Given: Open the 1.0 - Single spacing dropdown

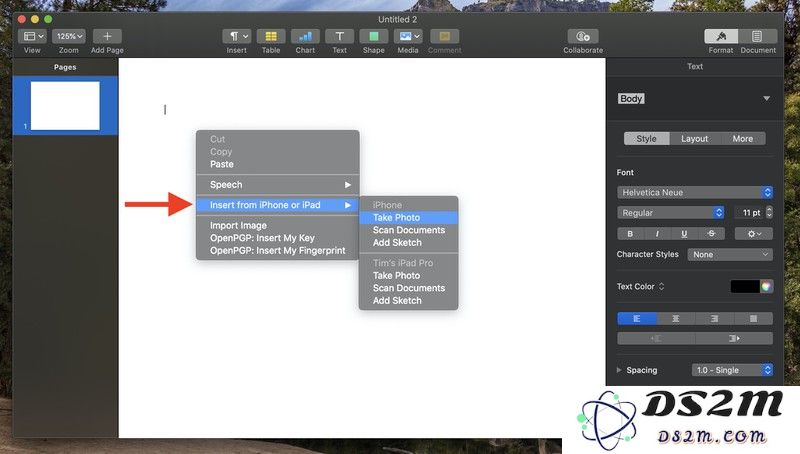Looking at the screenshot, I should pyautogui.click(x=732, y=370).
